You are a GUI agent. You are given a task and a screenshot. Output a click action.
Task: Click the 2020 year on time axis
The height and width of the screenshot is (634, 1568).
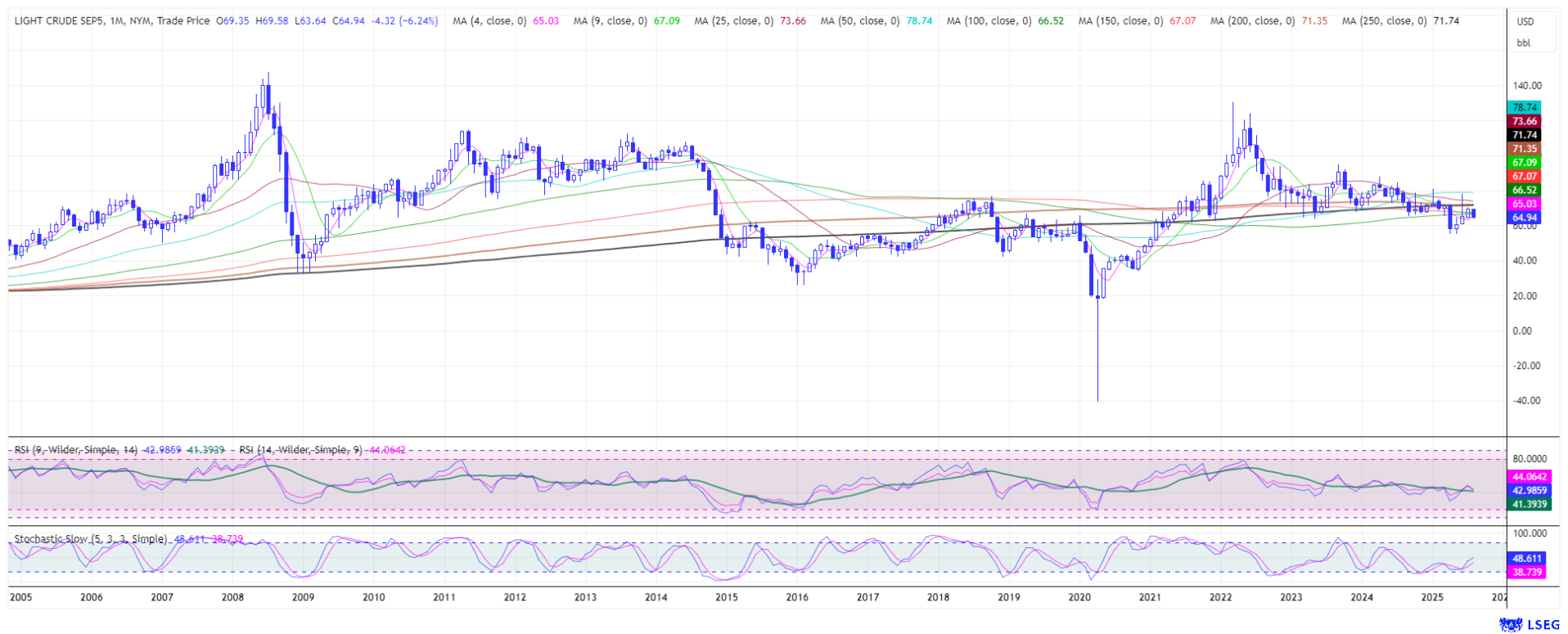click(1079, 597)
